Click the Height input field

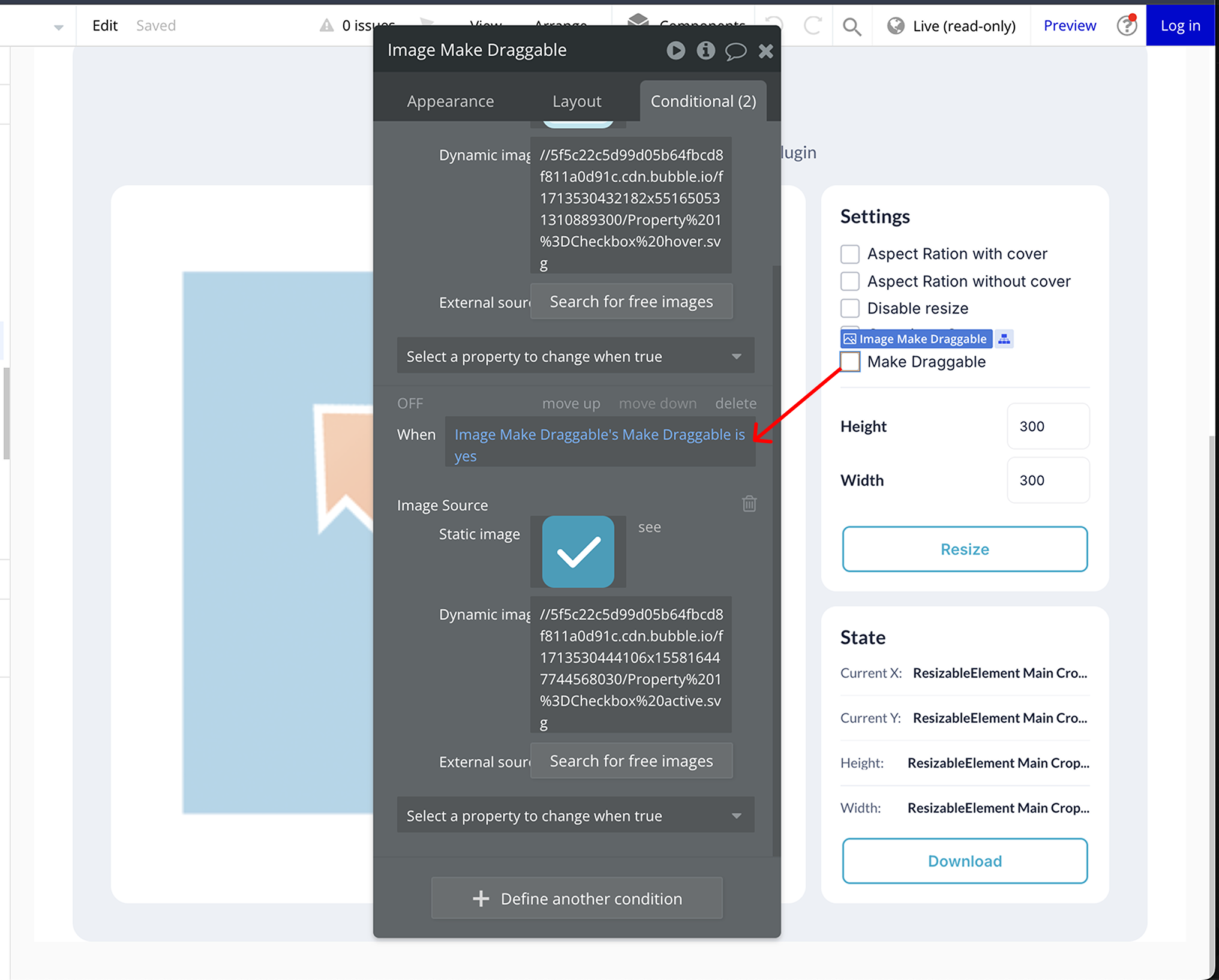(1047, 426)
